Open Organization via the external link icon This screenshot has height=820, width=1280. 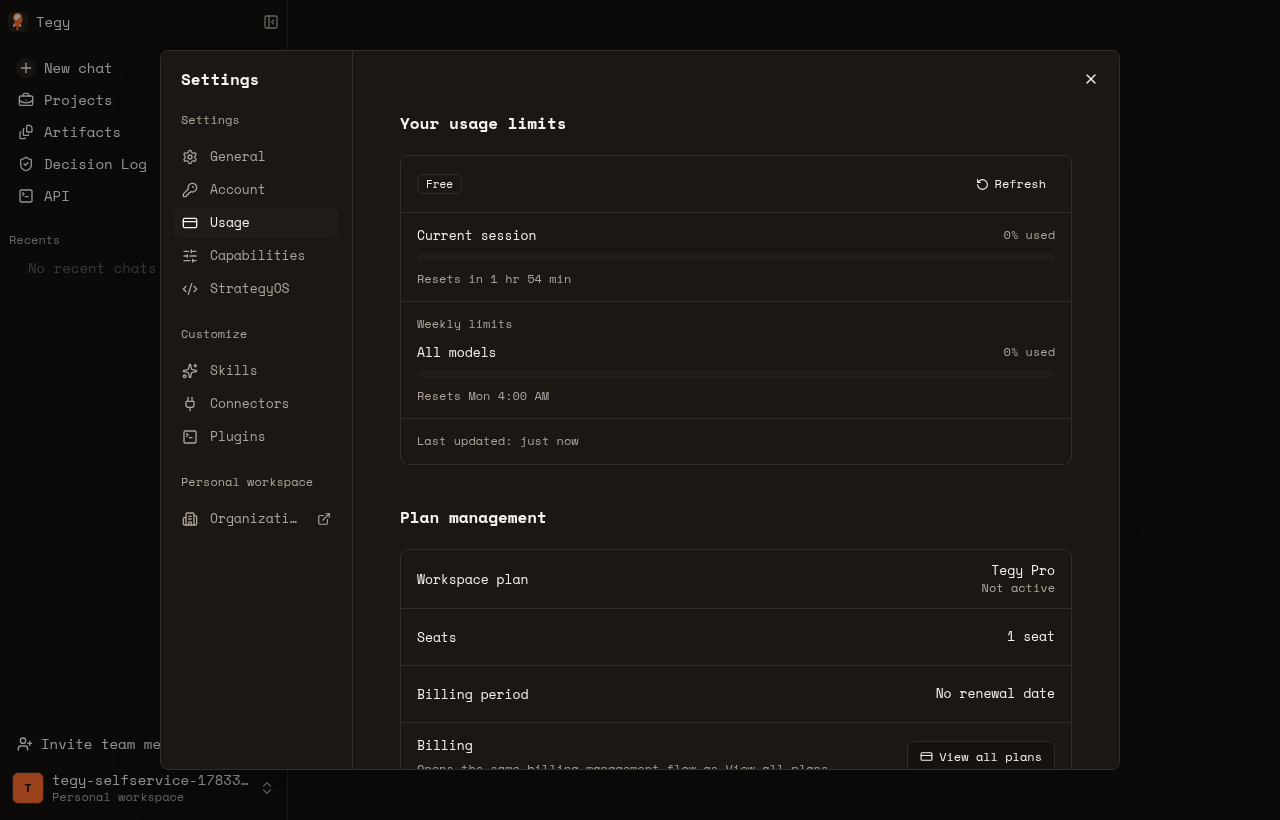click(324, 519)
